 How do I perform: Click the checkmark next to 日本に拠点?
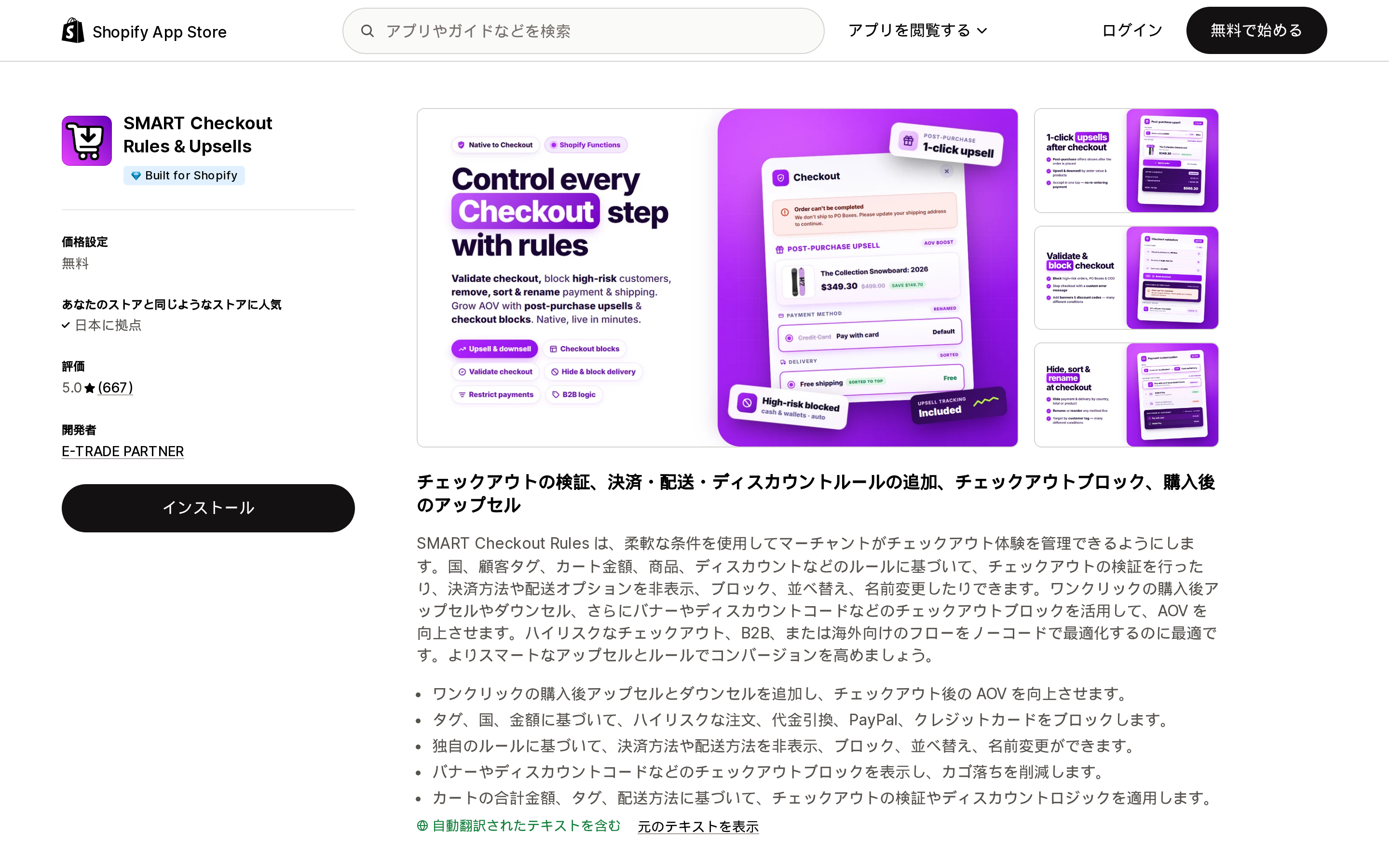click(66, 325)
